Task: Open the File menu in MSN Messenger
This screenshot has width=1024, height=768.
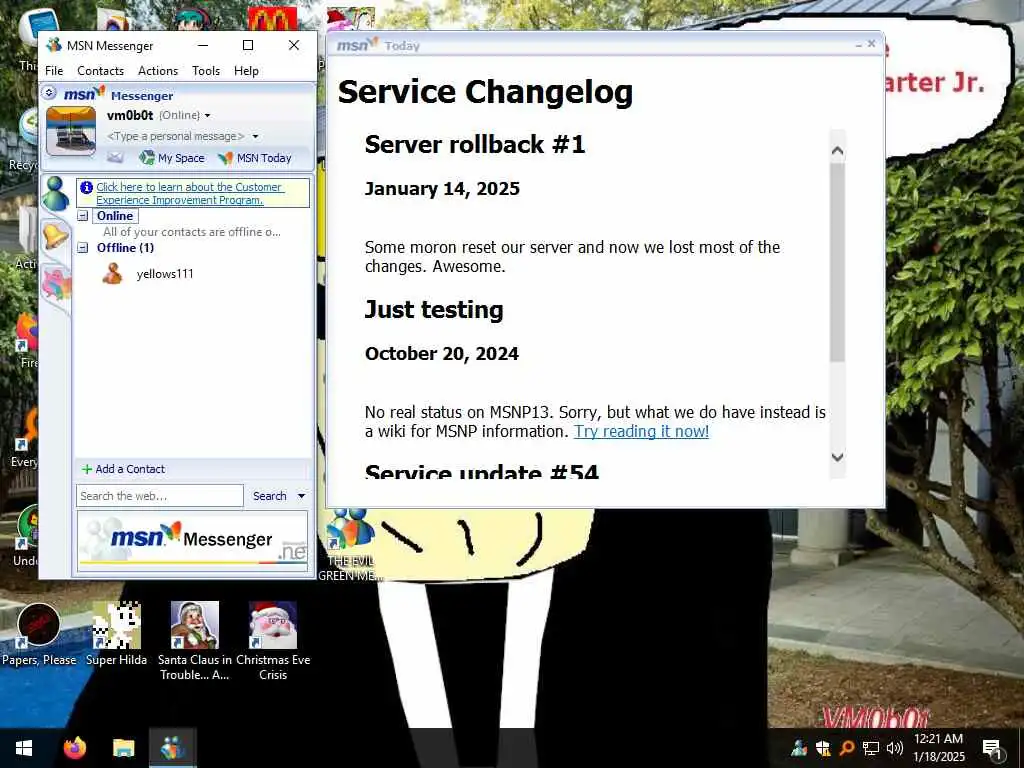Action: pyautogui.click(x=54, y=71)
